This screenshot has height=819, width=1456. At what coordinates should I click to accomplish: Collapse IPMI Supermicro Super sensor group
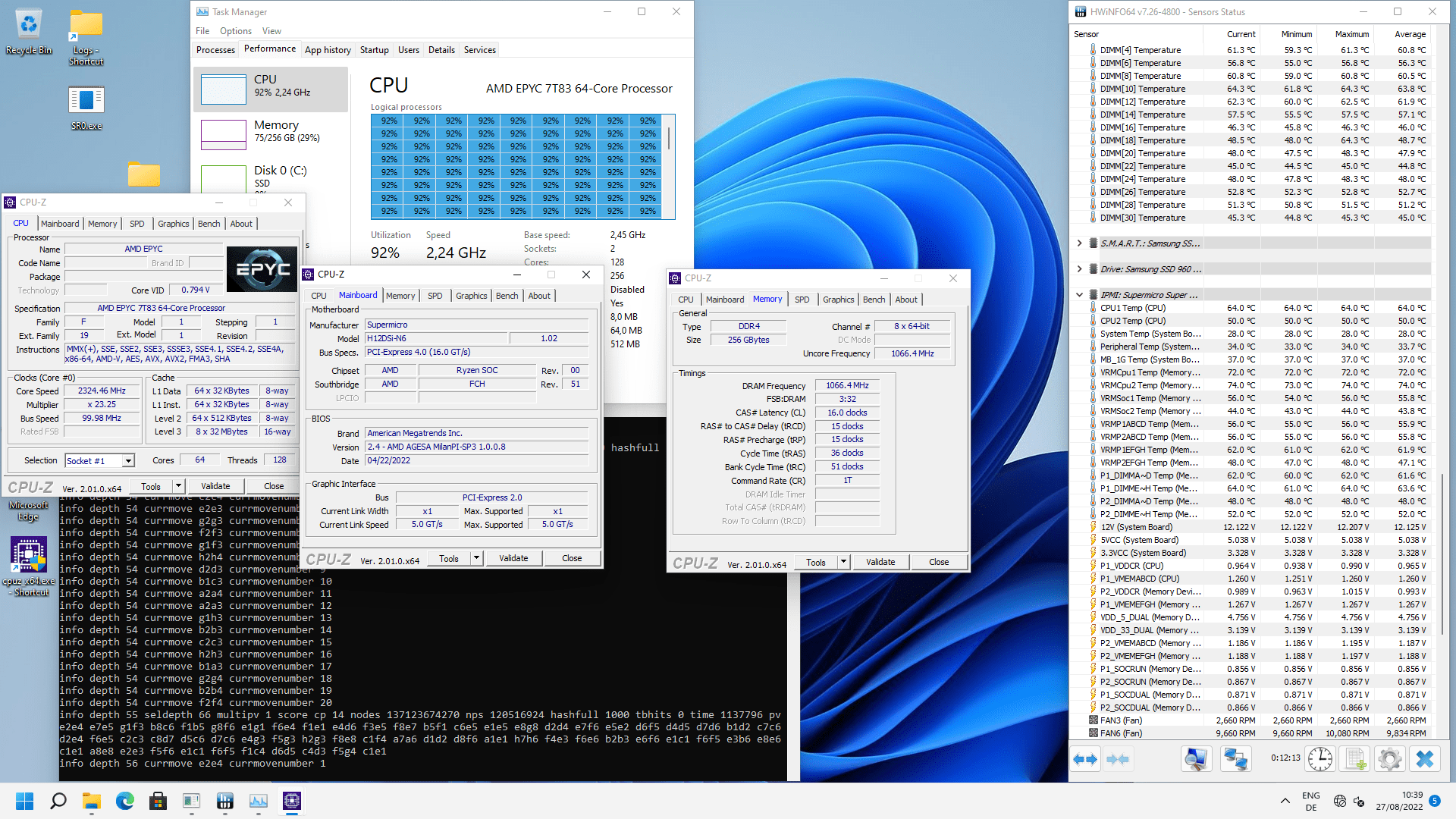(x=1079, y=295)
